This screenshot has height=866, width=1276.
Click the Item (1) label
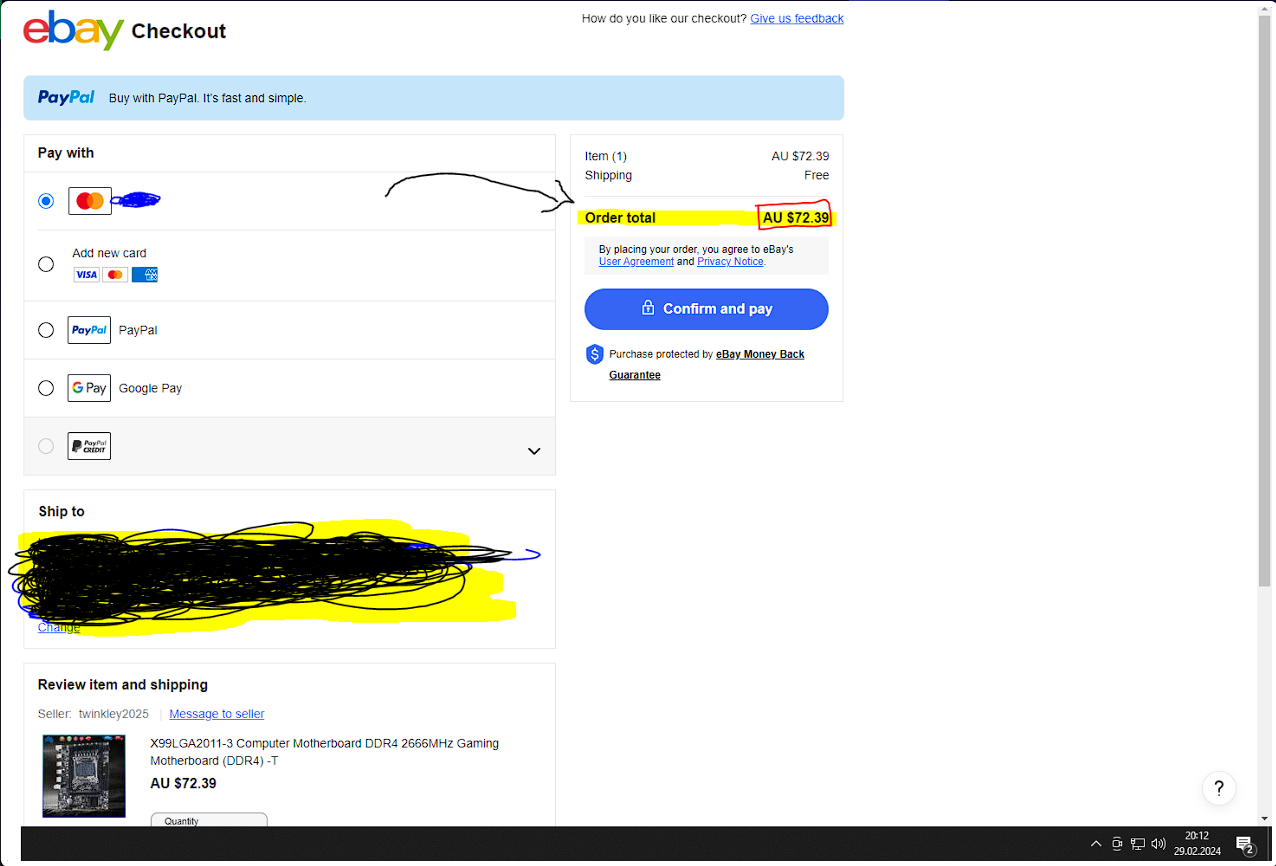(606, 156)
